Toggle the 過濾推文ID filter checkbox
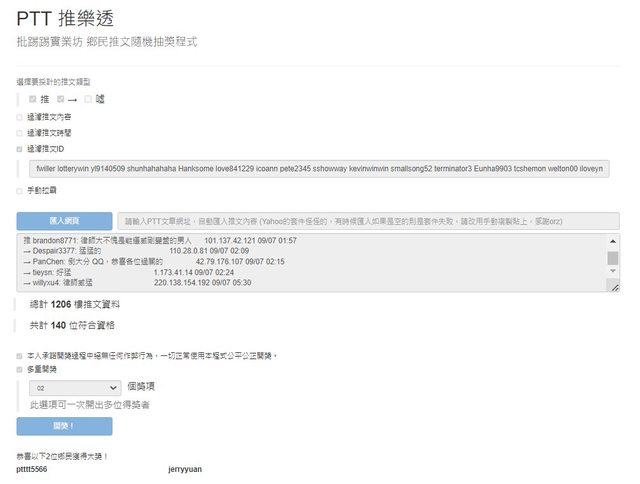640x484 pixels. [20, 148]
